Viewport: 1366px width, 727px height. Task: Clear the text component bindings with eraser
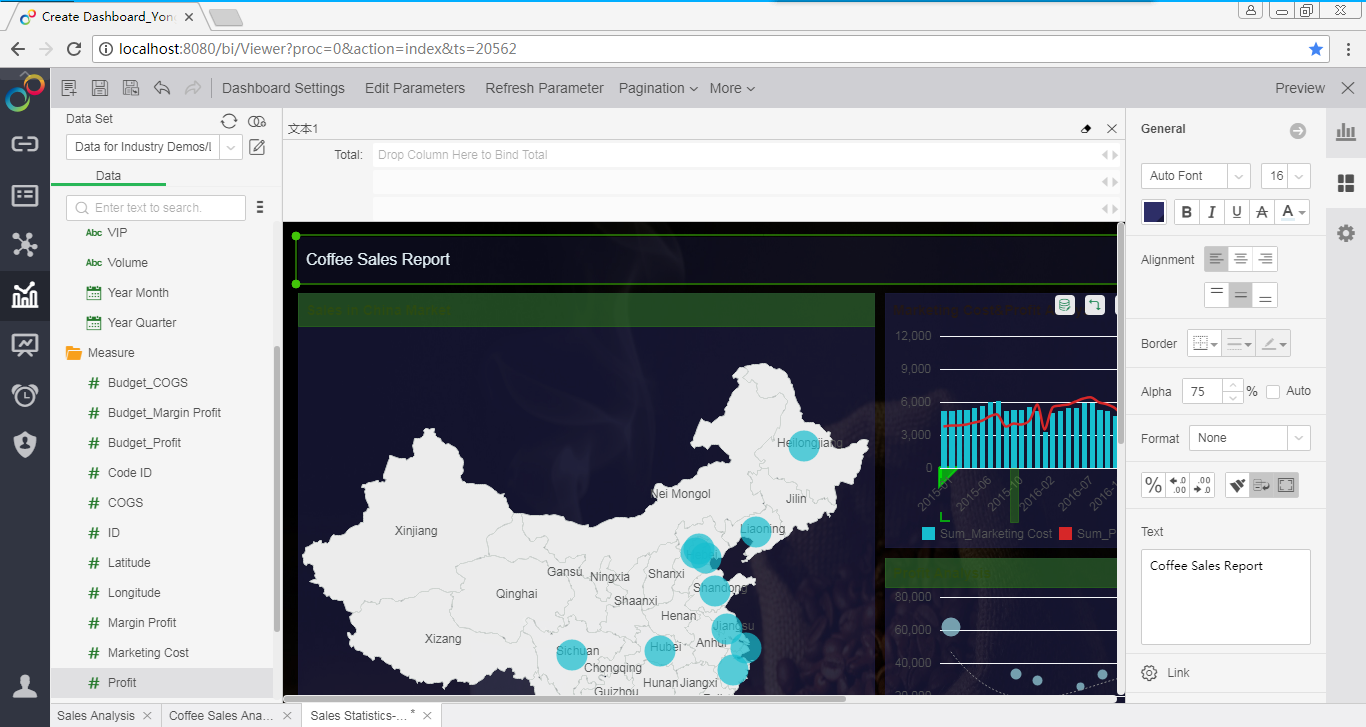[1087, 129]
